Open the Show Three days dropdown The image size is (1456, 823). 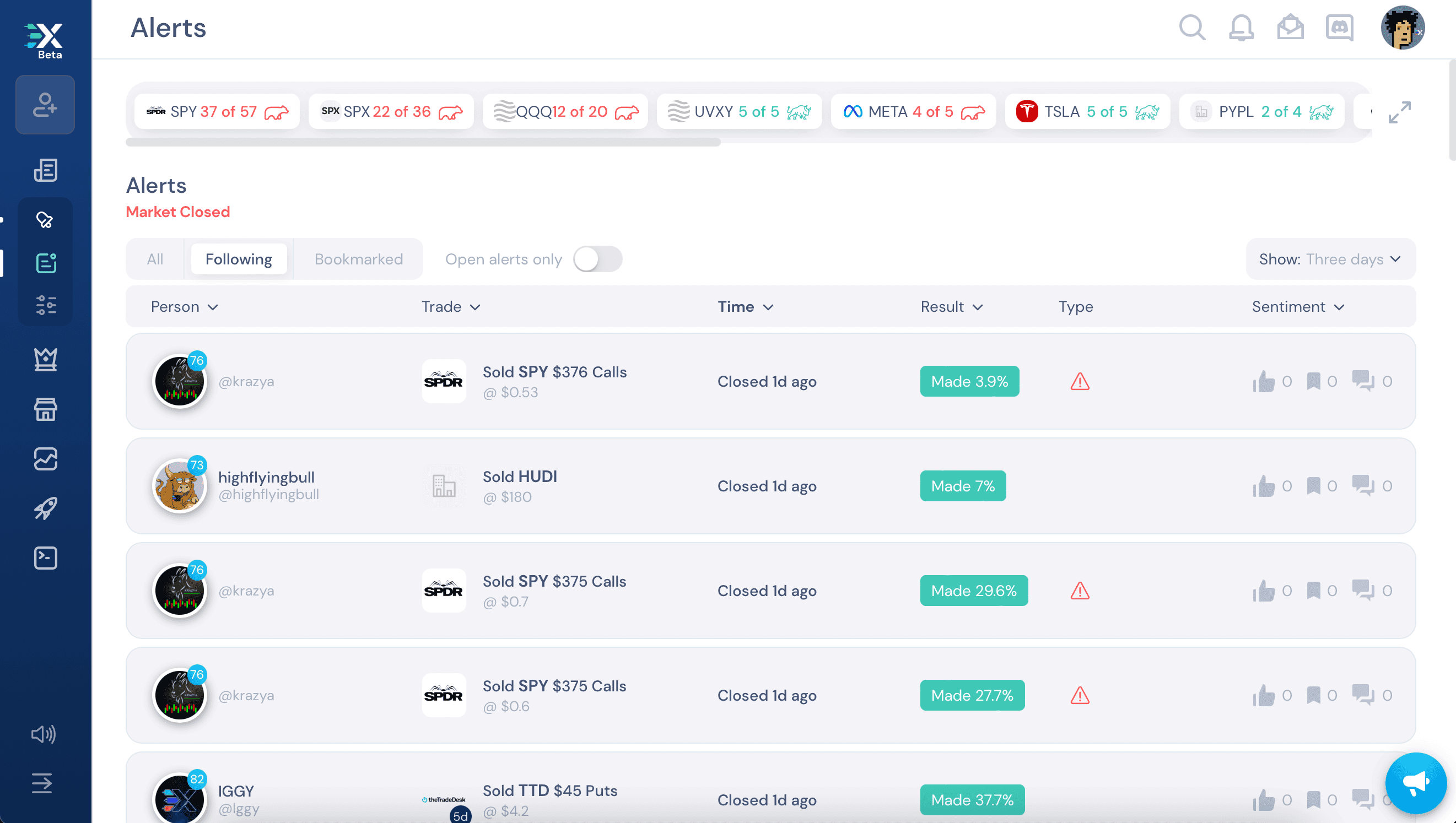coord(1330,259)
